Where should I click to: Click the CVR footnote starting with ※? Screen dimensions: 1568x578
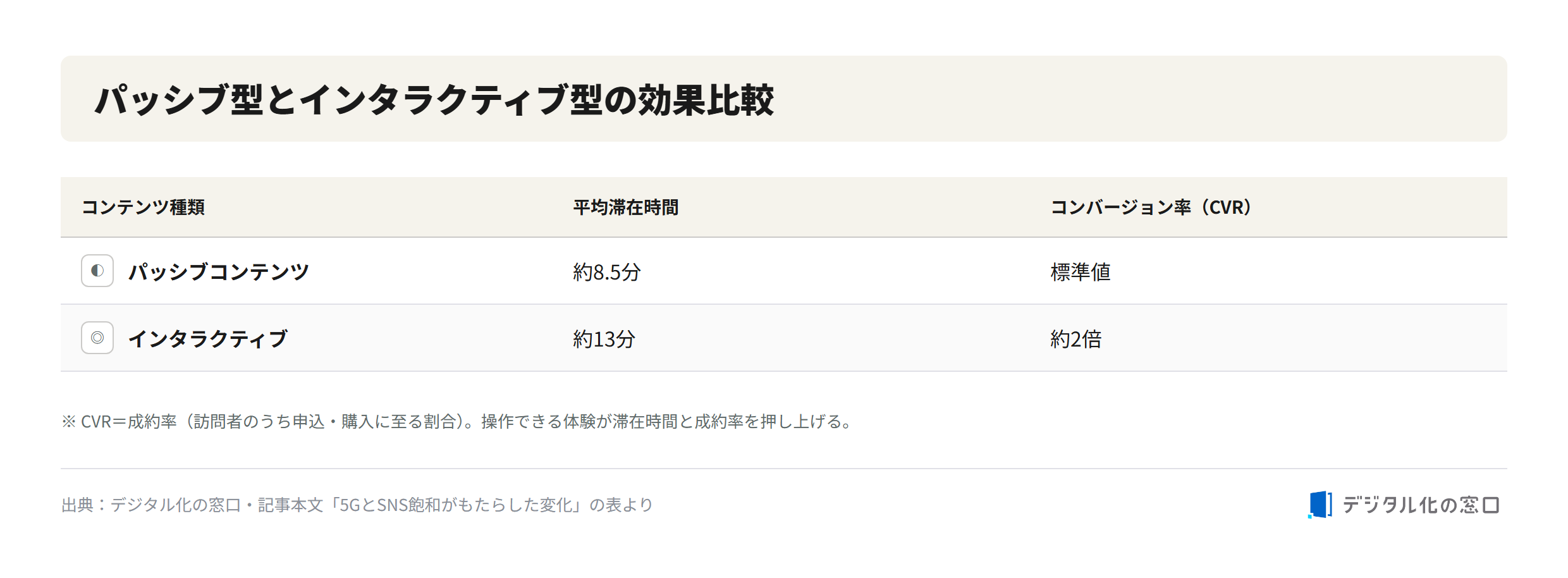[459, 421]
